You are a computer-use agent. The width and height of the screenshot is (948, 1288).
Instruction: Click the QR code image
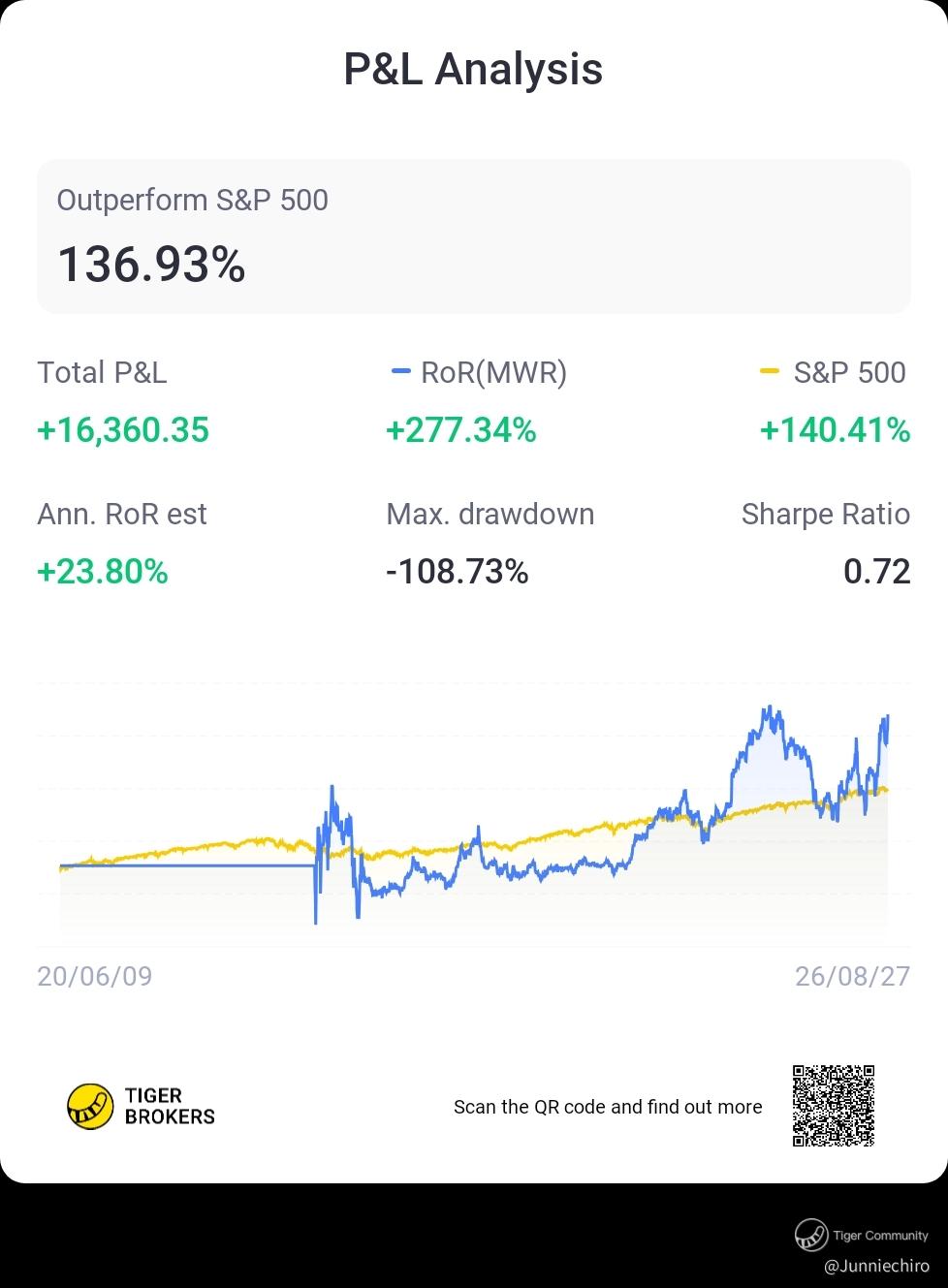pos(834,1106)
